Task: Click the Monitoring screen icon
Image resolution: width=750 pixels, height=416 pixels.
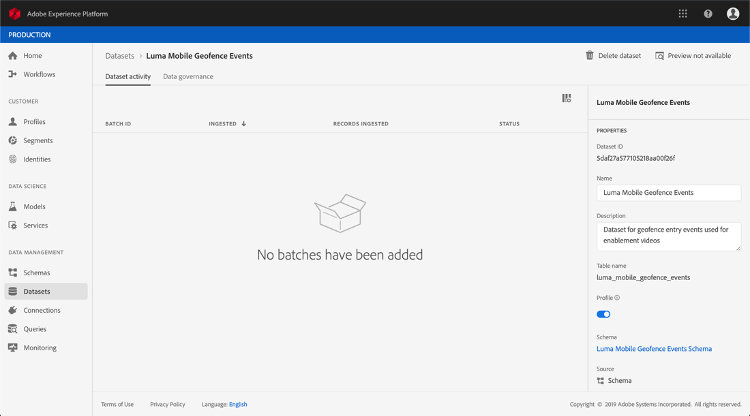Action: pos(13,348)
